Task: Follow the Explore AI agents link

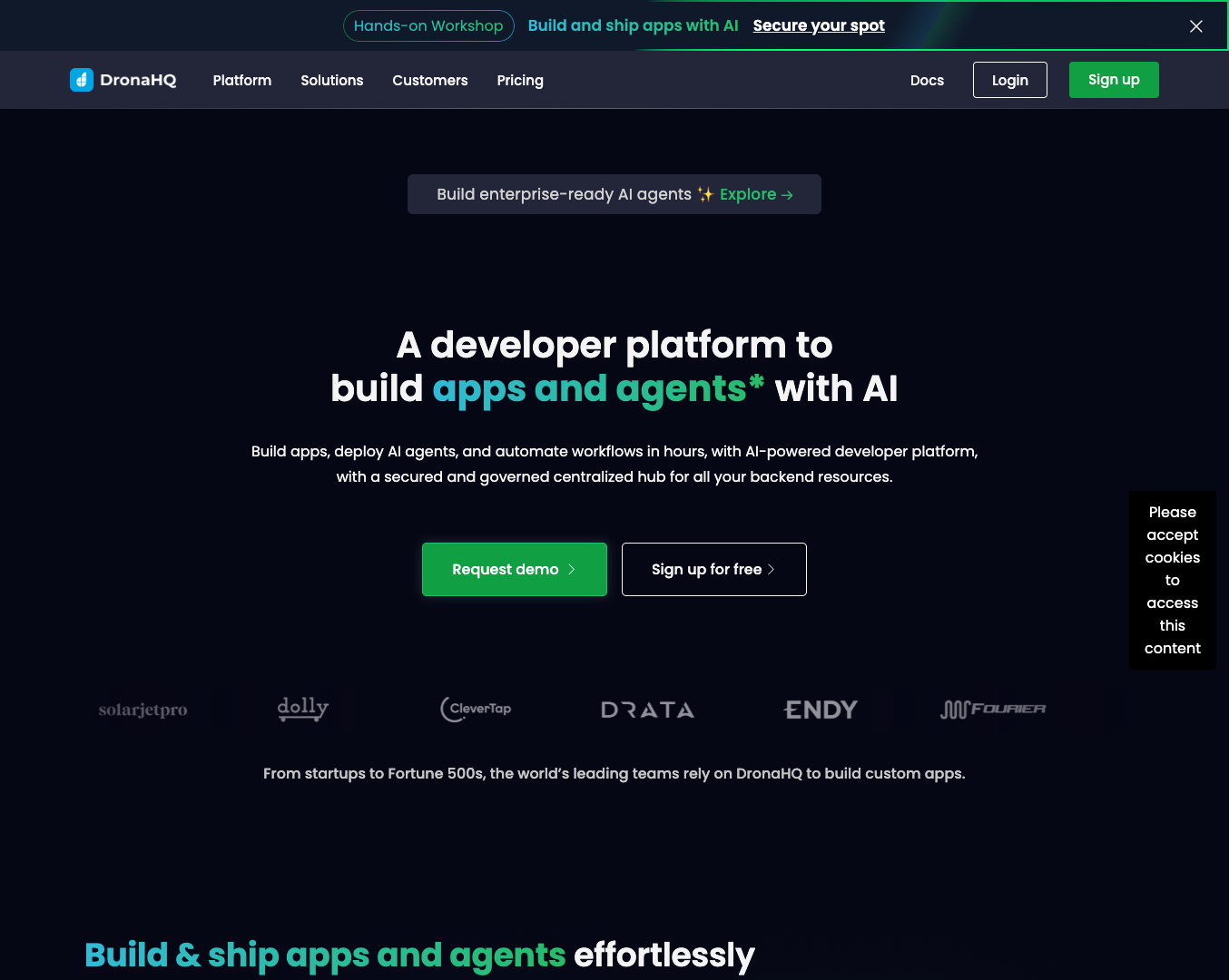Action: click(x=756, y=194)
